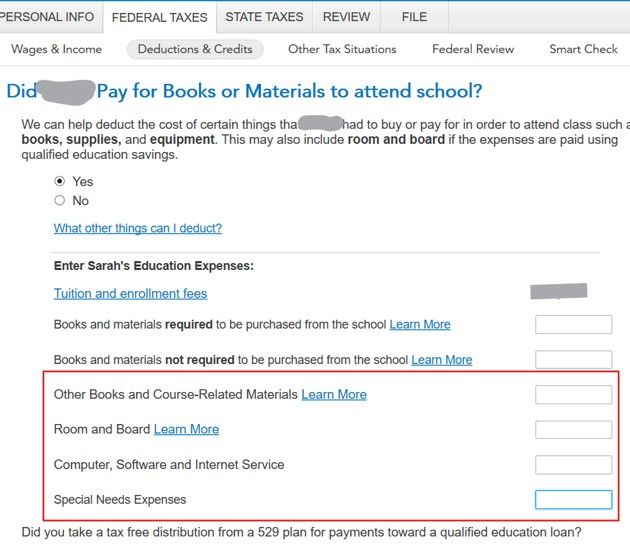
Task: Open the Personal Info tab
Action: [49, 17]
